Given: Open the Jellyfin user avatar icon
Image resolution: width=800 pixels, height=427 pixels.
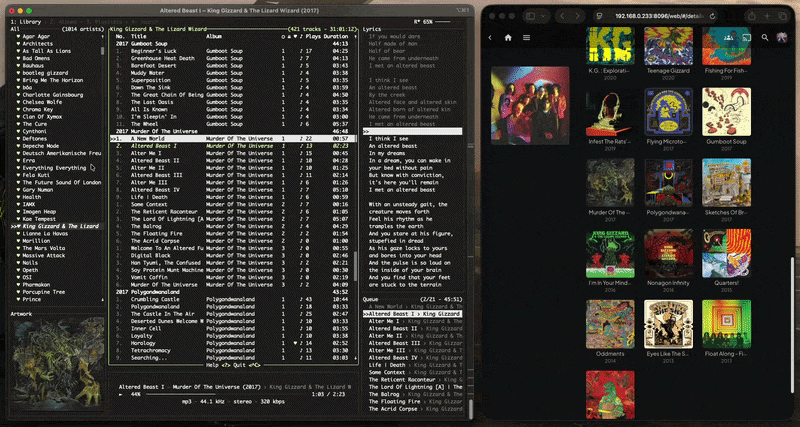Looking at the screenshot, I should (x=782, y=37).
